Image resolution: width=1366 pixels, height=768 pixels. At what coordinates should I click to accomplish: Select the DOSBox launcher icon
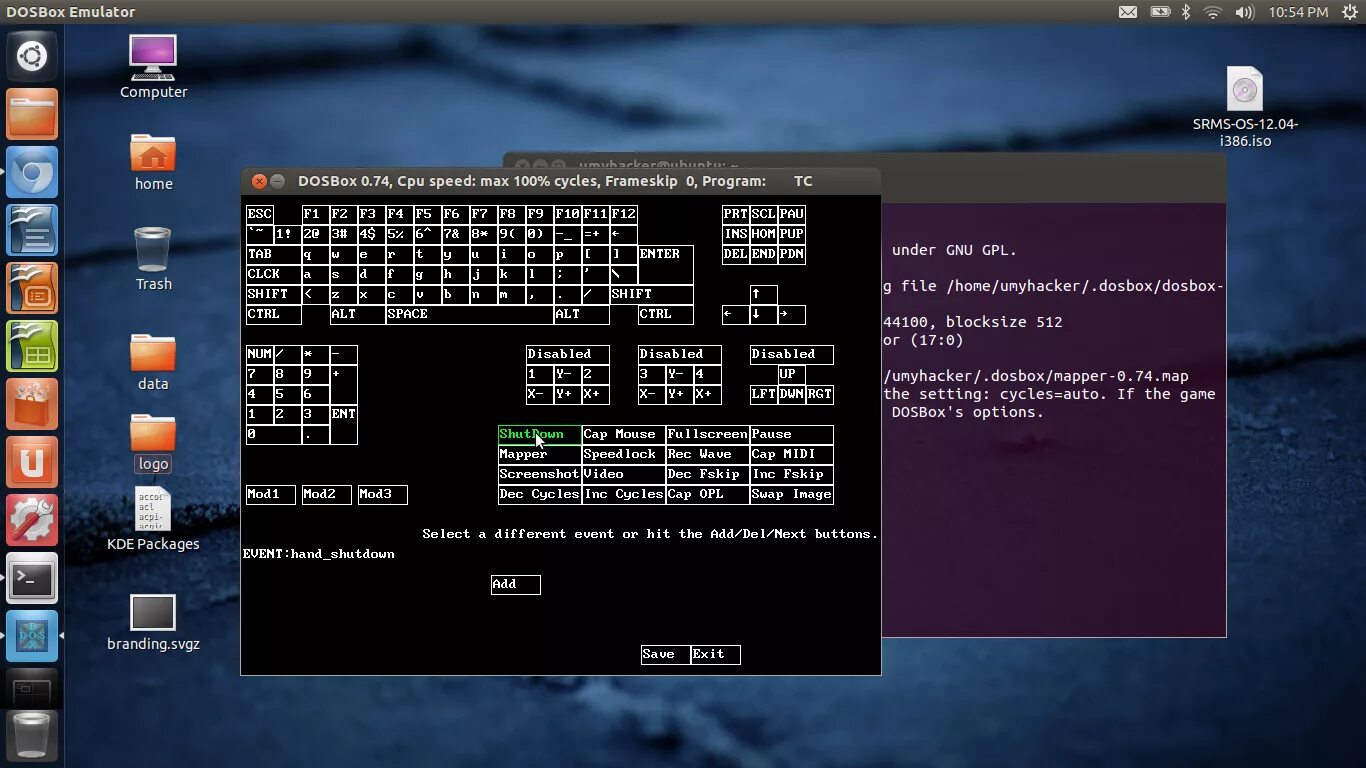point(32,636)
